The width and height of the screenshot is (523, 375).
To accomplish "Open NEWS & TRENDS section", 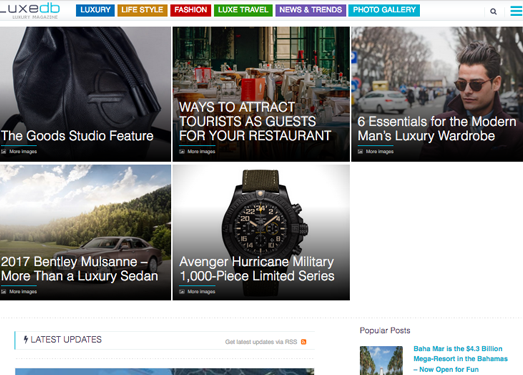I will coord(311,10).
